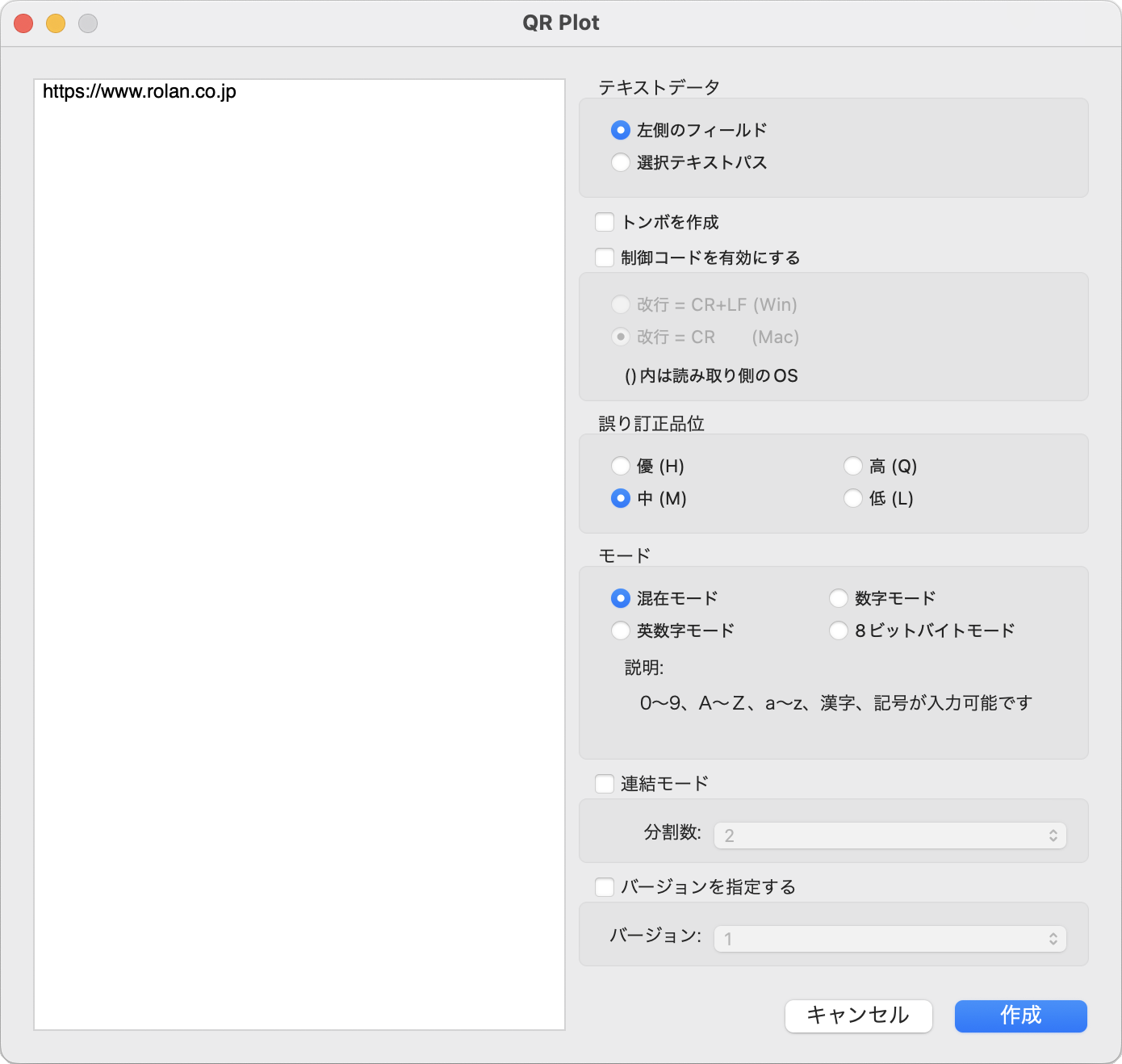Set error correction to 低 (L)
This screenshot has height=1064, width=1122.
[x=853, y=498]
